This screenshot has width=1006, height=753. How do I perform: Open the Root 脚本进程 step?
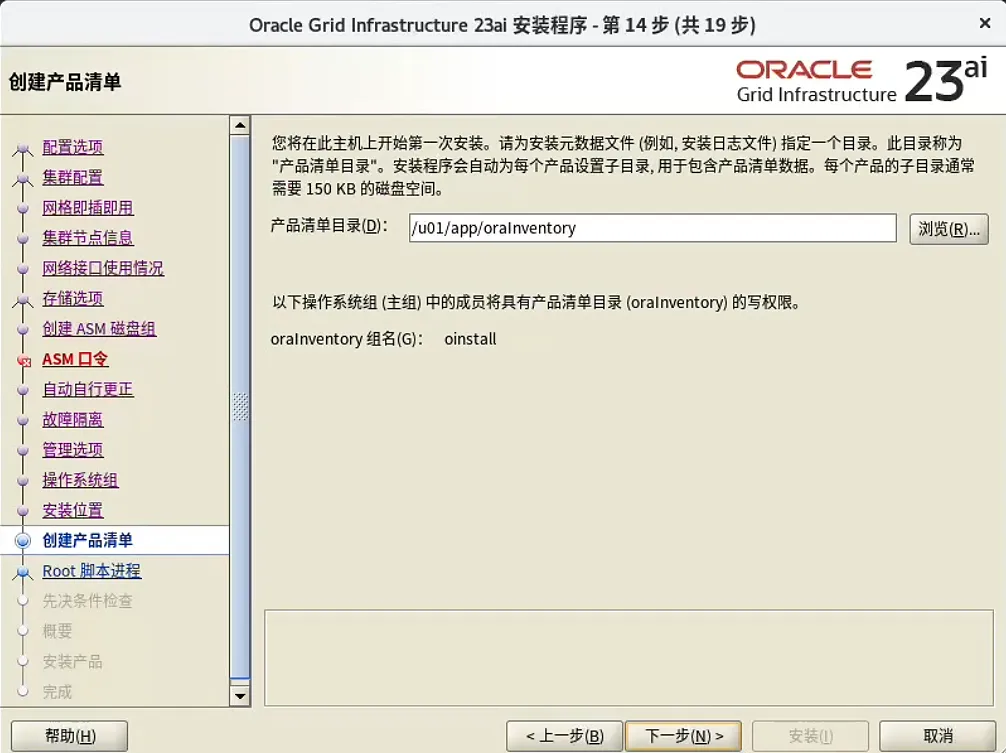[92, 571]
